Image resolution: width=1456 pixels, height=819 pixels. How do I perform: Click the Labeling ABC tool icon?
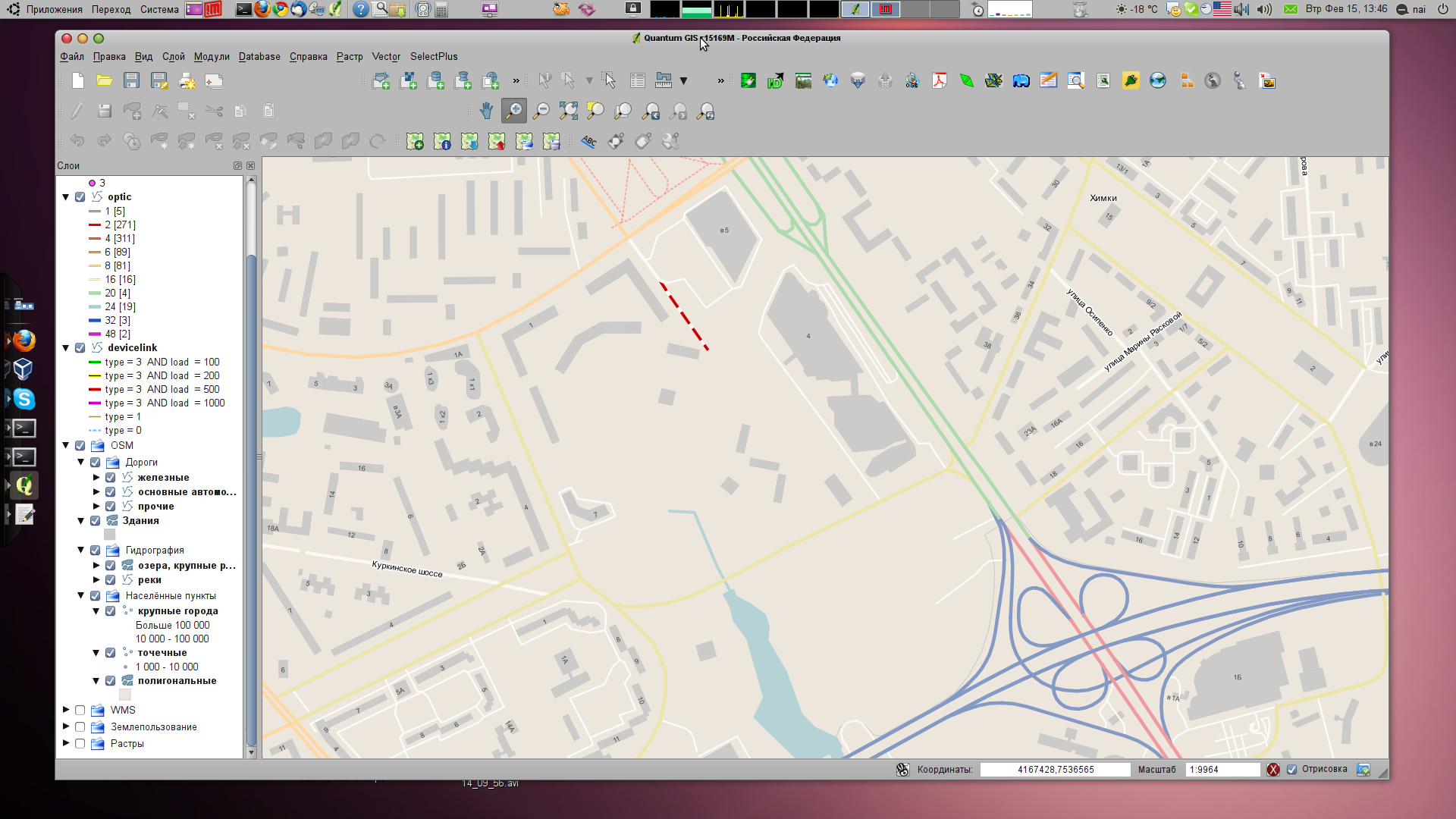[x=588, y=141]
